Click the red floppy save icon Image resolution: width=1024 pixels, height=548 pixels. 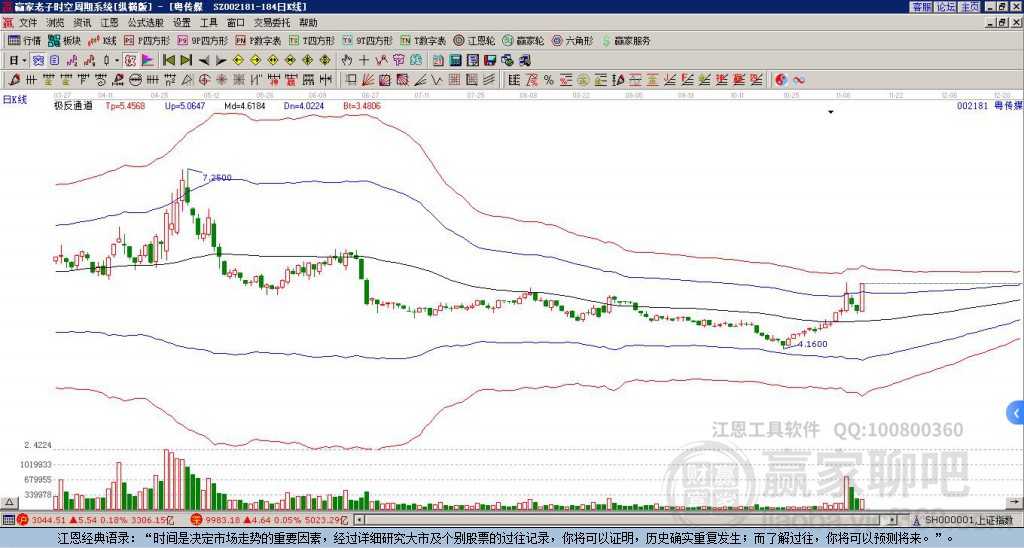coord(490,61)
